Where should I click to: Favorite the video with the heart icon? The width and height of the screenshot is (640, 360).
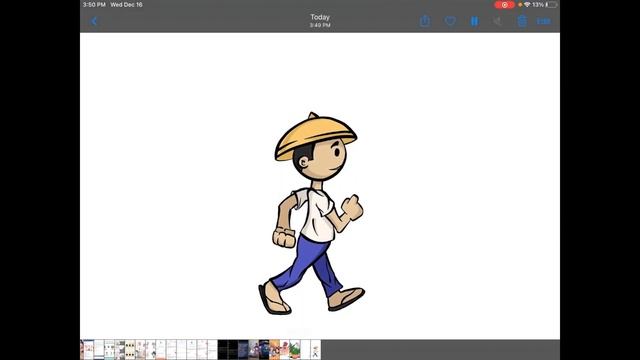pyautogui.click(x=450, y=21)
